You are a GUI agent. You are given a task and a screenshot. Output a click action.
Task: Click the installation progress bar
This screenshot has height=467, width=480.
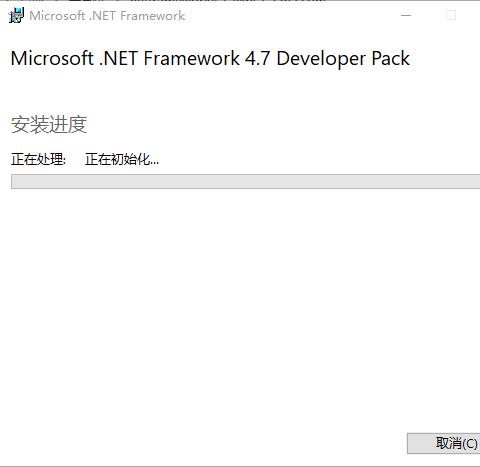[x=245, y=181]
